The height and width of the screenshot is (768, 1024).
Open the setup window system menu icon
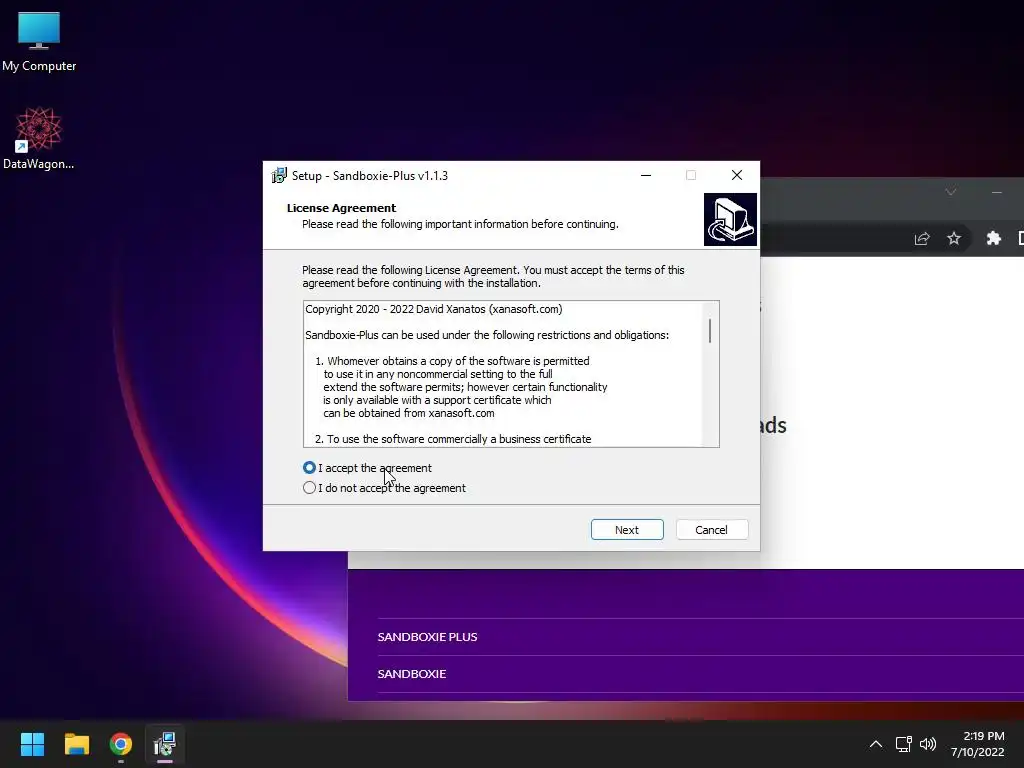pos(279,175)
